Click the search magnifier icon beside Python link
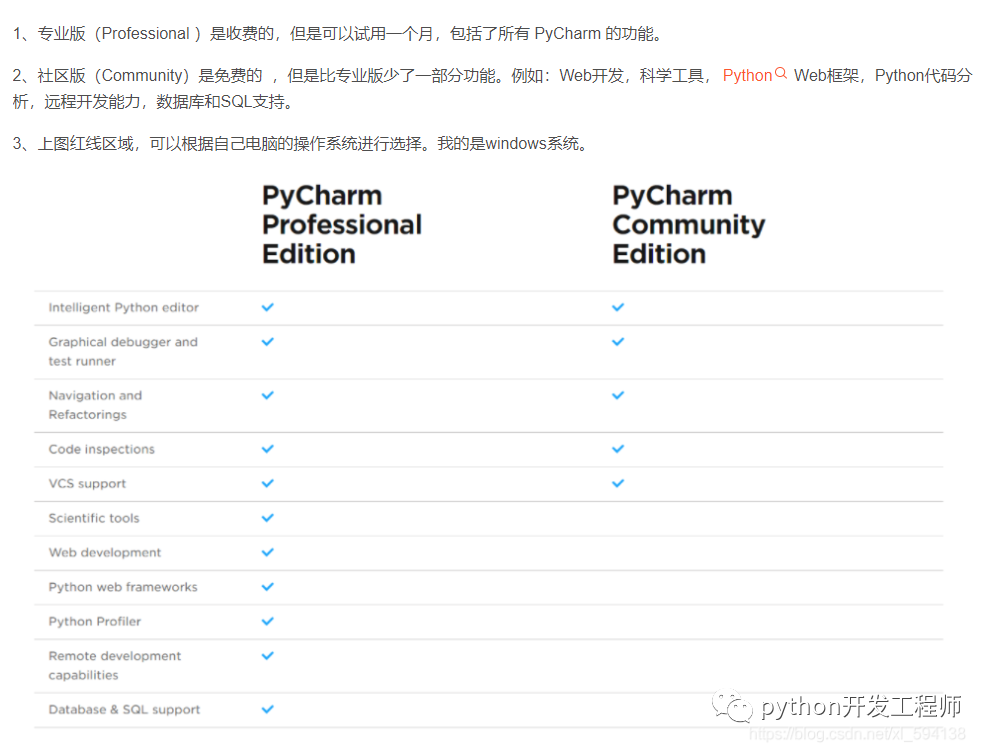994x752 pixels. point(781,73)
